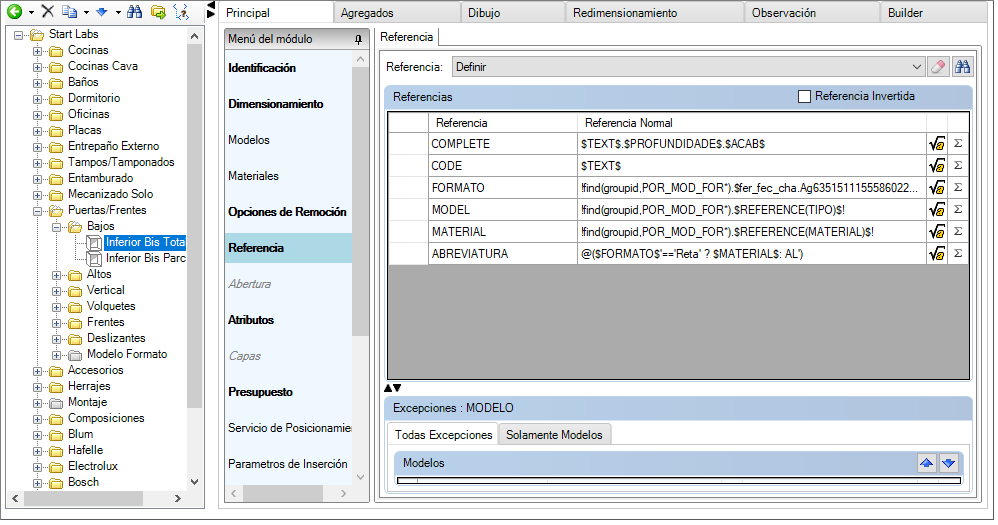Collapse the Puertas/Frentes tree node
The height and width of the screenshot is (525, 998).
[38, 210]
